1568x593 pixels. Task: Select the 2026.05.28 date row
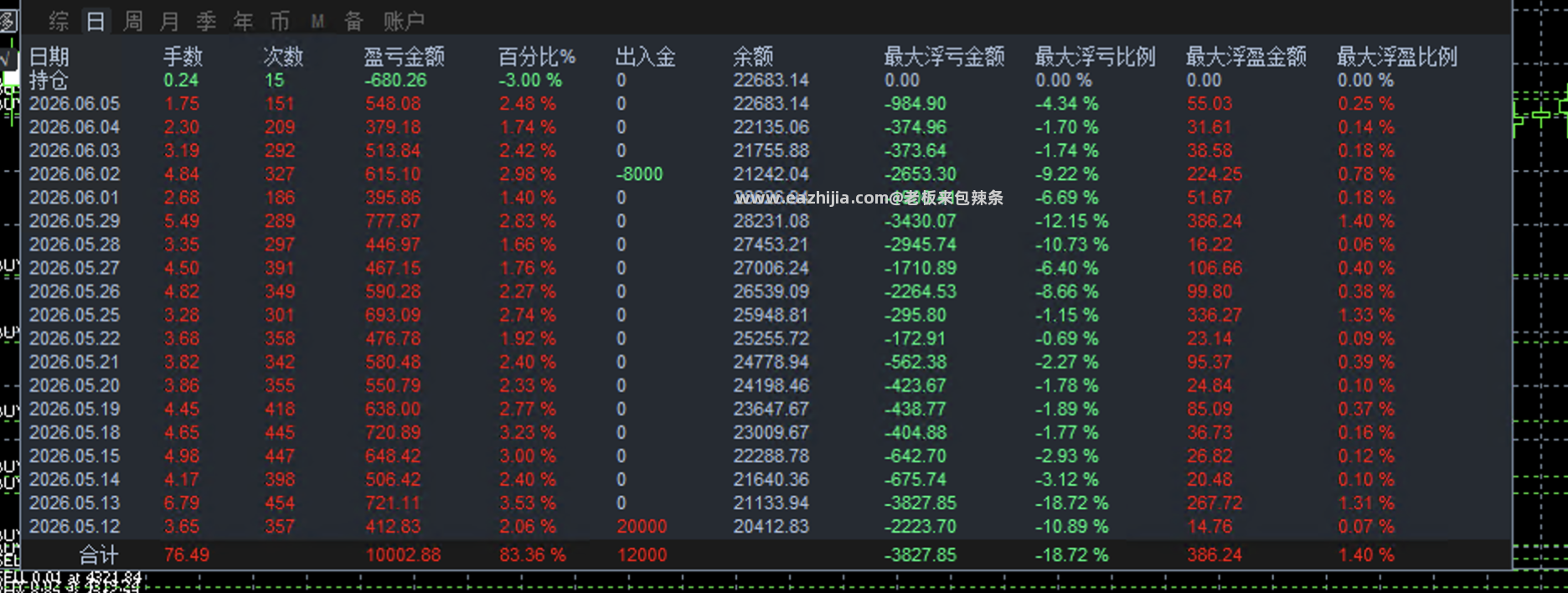pyautogui.click(x=75, y=245)
